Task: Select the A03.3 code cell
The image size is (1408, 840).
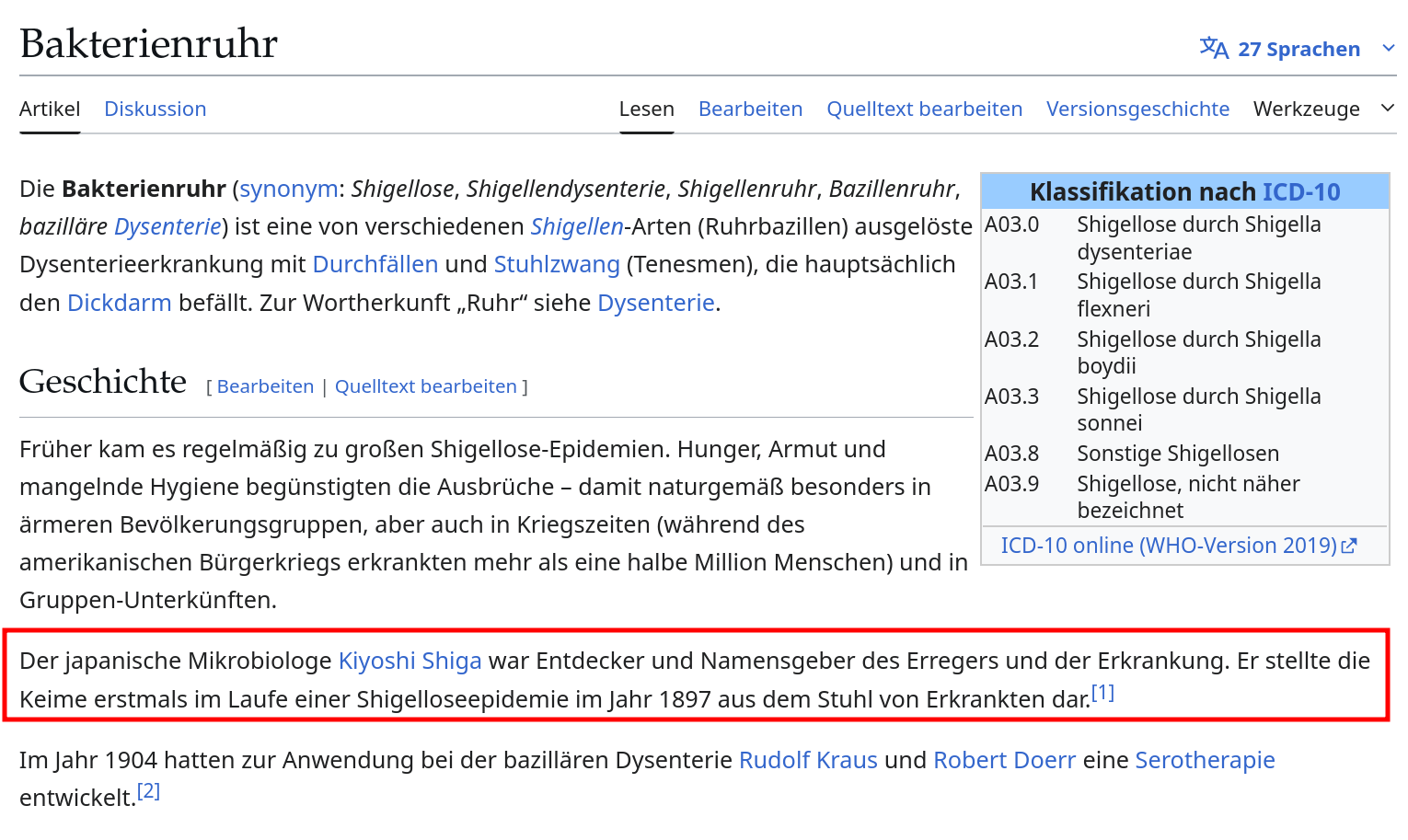Action: pyautogui.click(x=1012, y=397)
